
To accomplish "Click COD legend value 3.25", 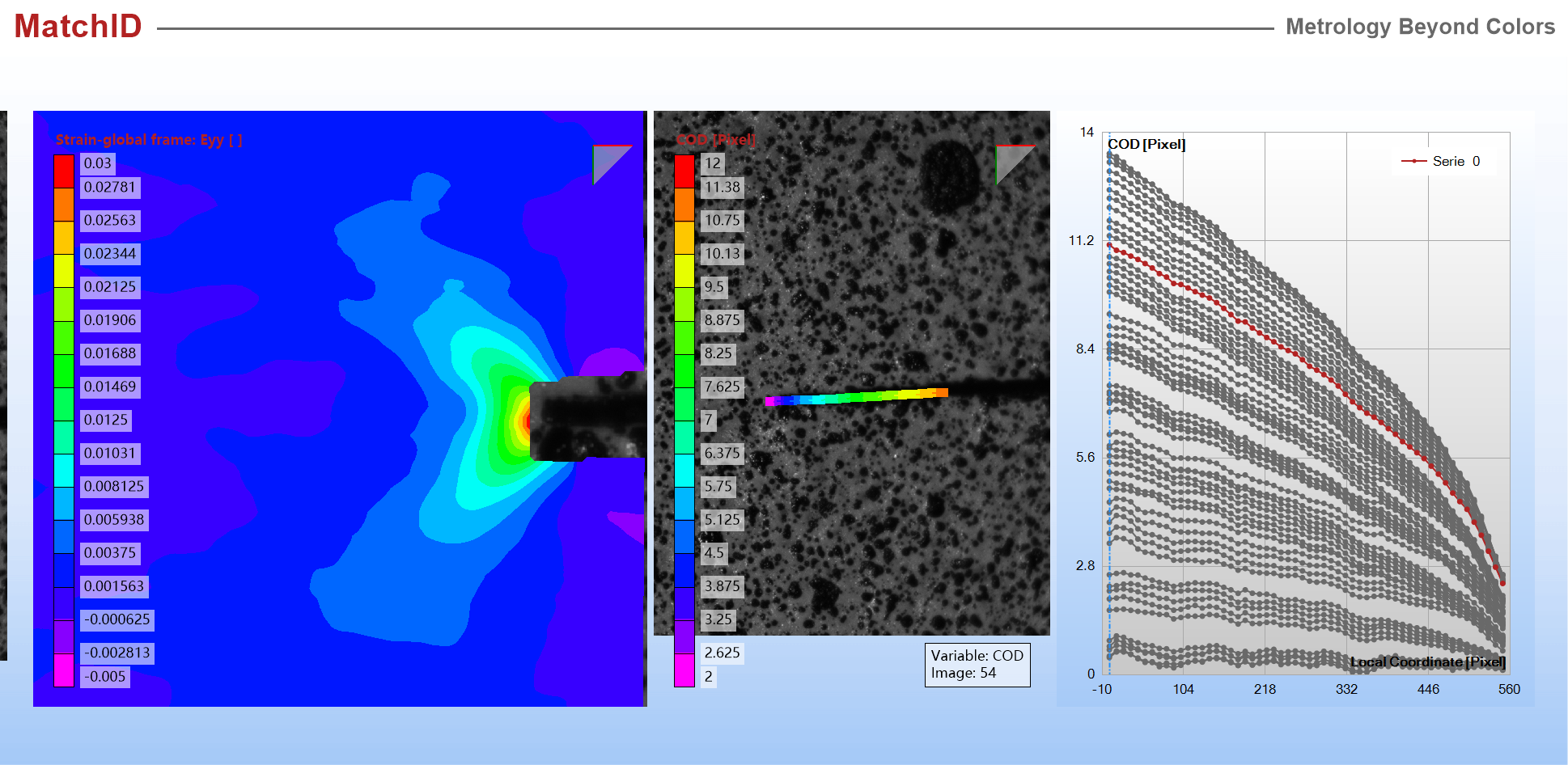I will pos(718,619).
